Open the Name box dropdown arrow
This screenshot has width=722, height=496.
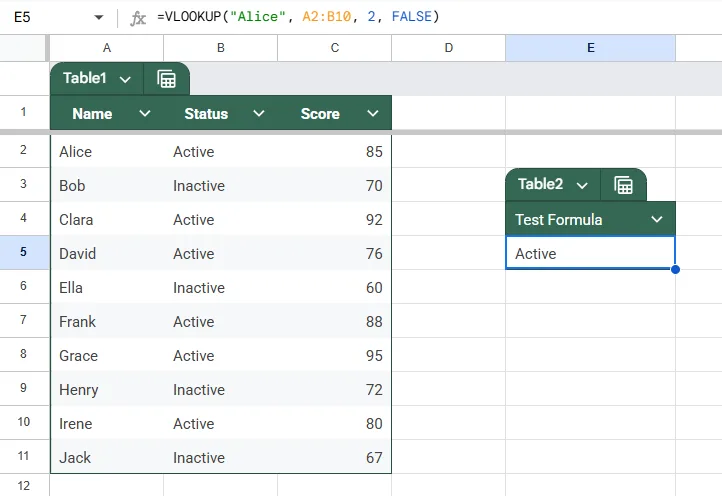coord(99,18)
